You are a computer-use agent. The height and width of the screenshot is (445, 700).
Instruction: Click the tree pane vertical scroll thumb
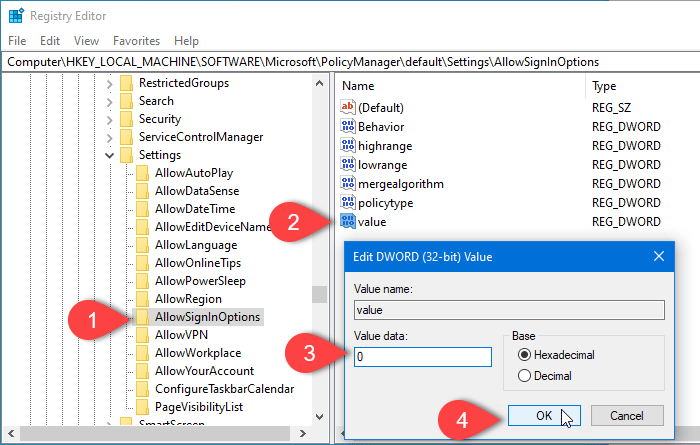click(319, 294)
